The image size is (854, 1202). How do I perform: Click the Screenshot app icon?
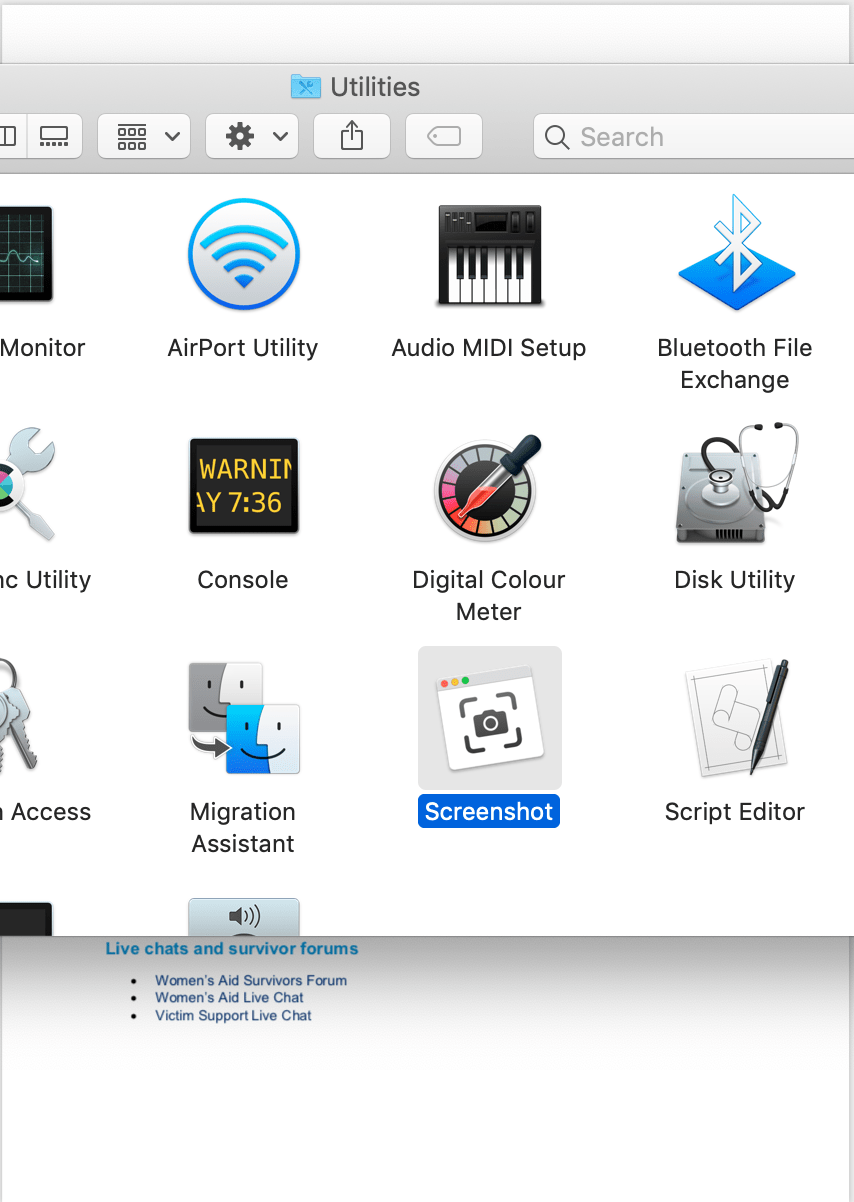point(490,718)
